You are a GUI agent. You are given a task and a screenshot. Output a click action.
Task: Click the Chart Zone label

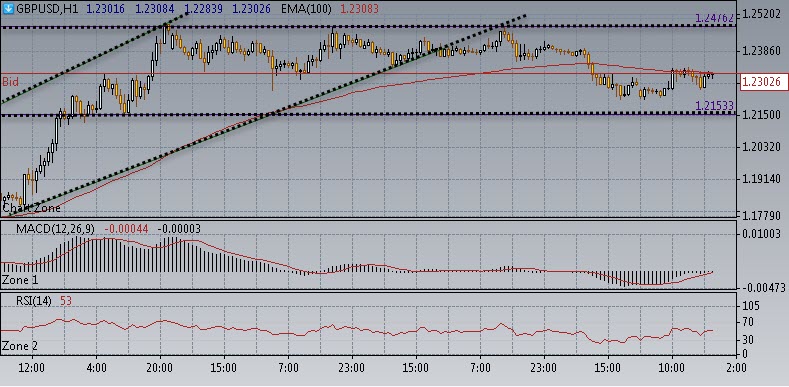[x=31, y=208]
